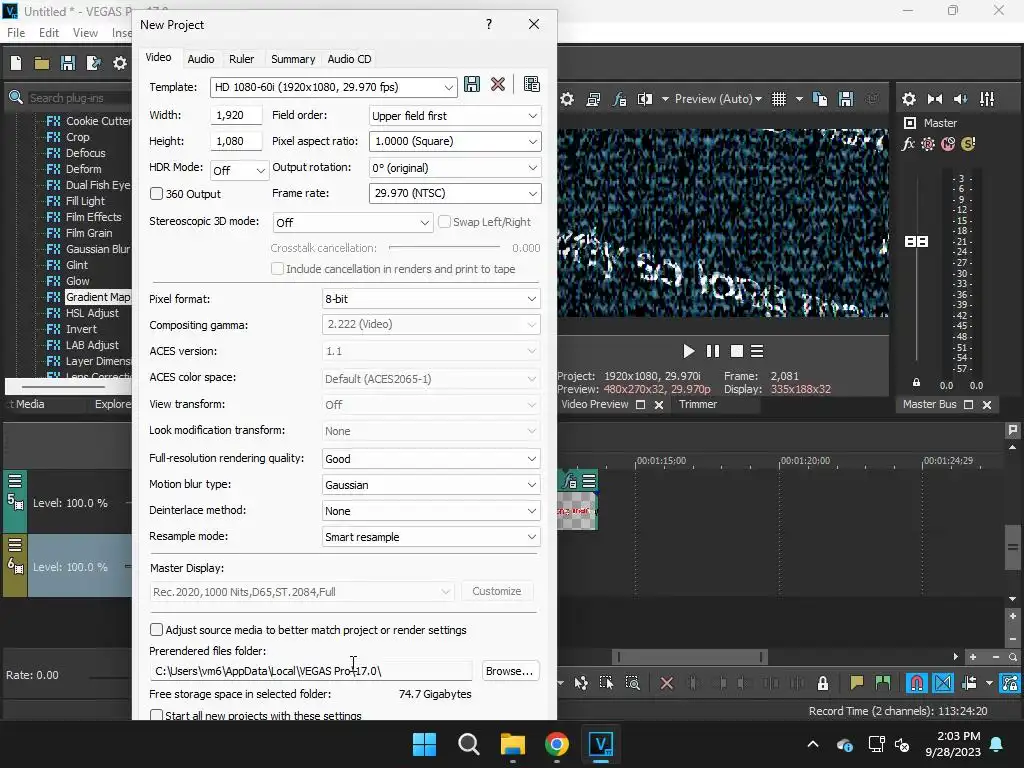Open the Motion blur type dropdown
The width and height of the screenshot is (1024, 768).
pyautogui.click(x=431, y=485)
